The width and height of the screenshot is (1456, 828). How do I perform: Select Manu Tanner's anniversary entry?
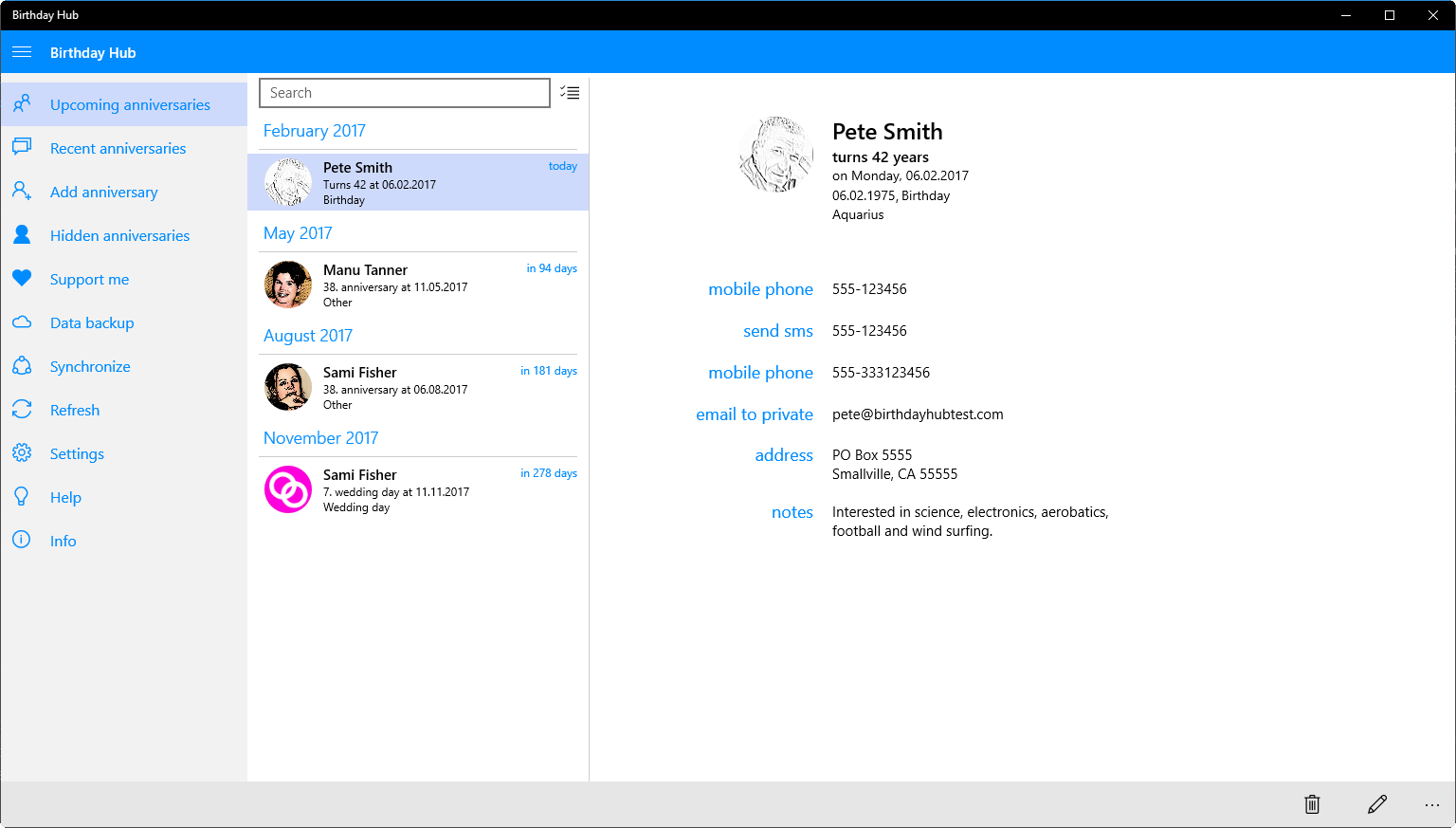(417, 285)
